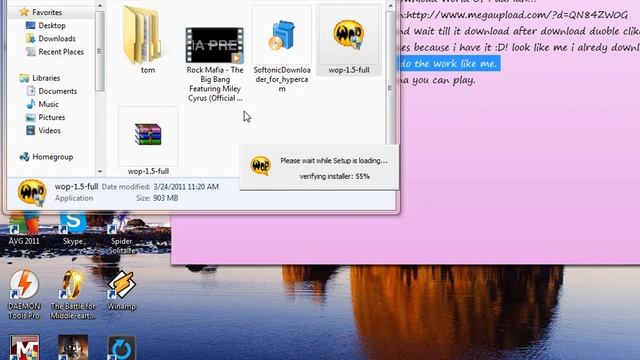Open Videos library
The height and width of the screenshot is (360, 640).
click(x=49, y=130)
